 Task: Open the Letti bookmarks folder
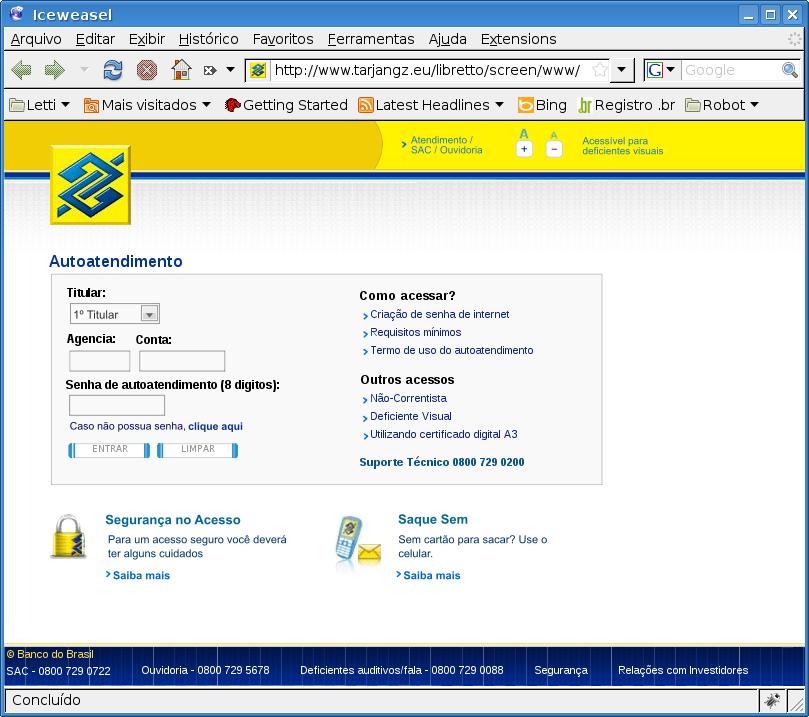(x=40, y=105)
